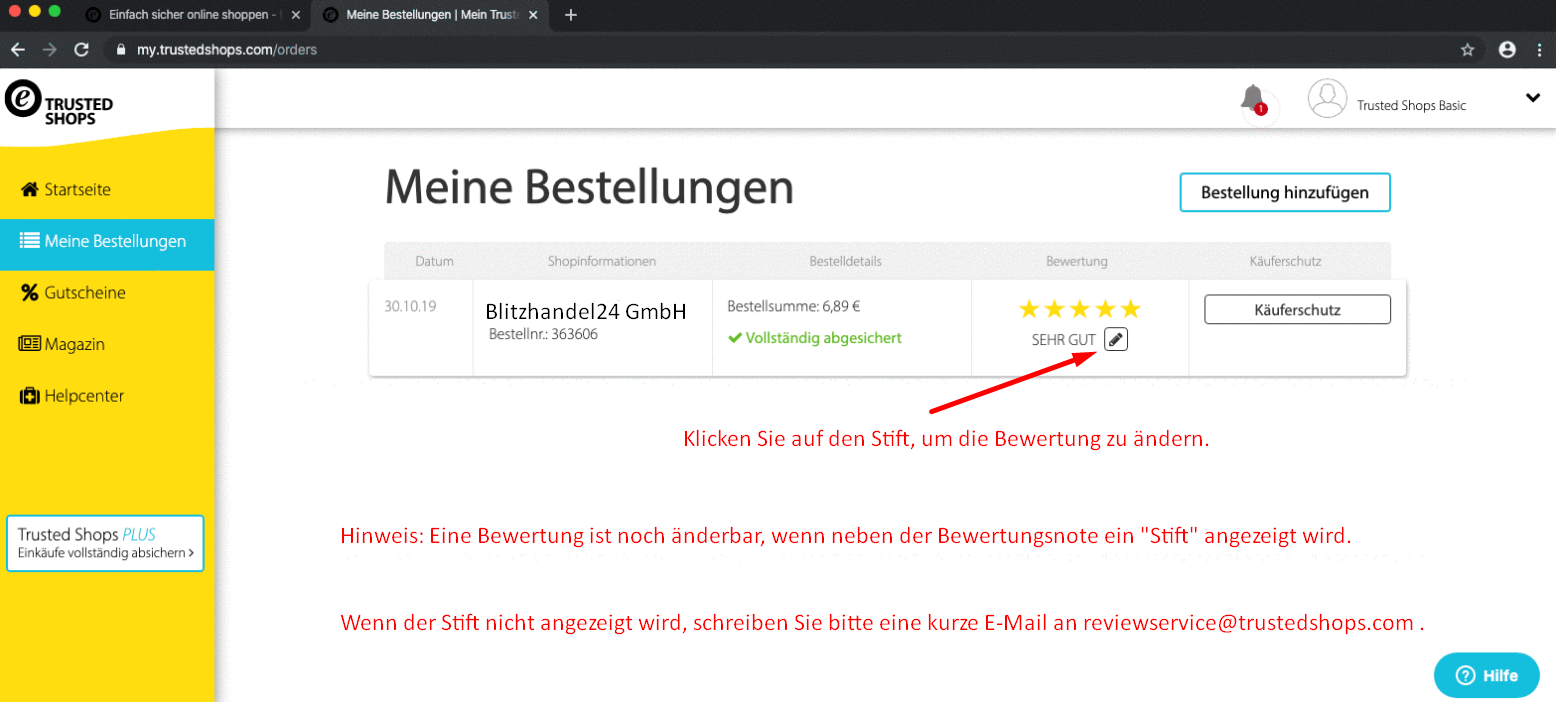Screen dimensions: 1558x702
Task: Expand the Trusted Shops Basic account menu
Action: point(1533,98)
